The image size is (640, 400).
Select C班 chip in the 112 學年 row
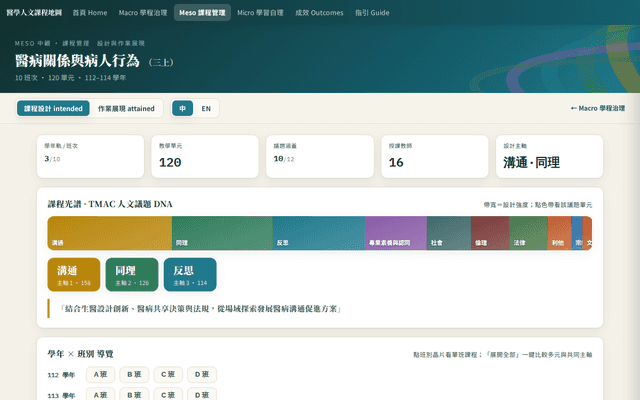pyautogui.click(x=168, y=375)
